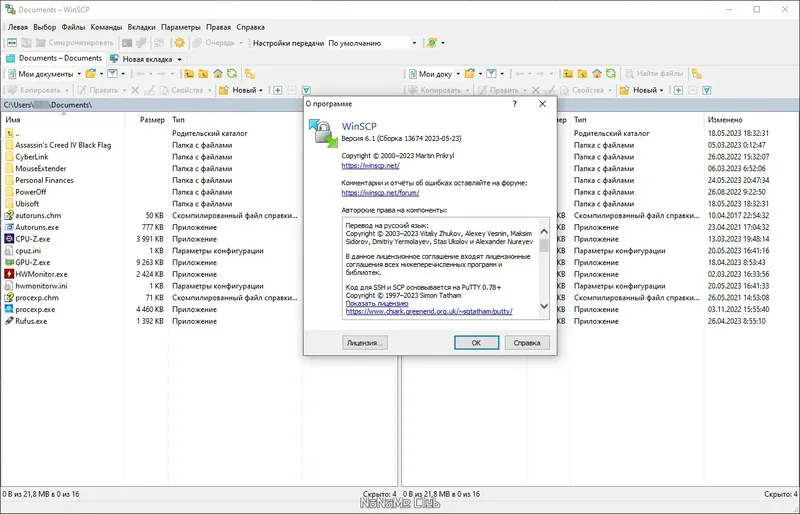Expand the right panel 'Новый' dropdown arrow
This screenshot has width=800, height=514.
pyautogui.click(x=661, y=90)
